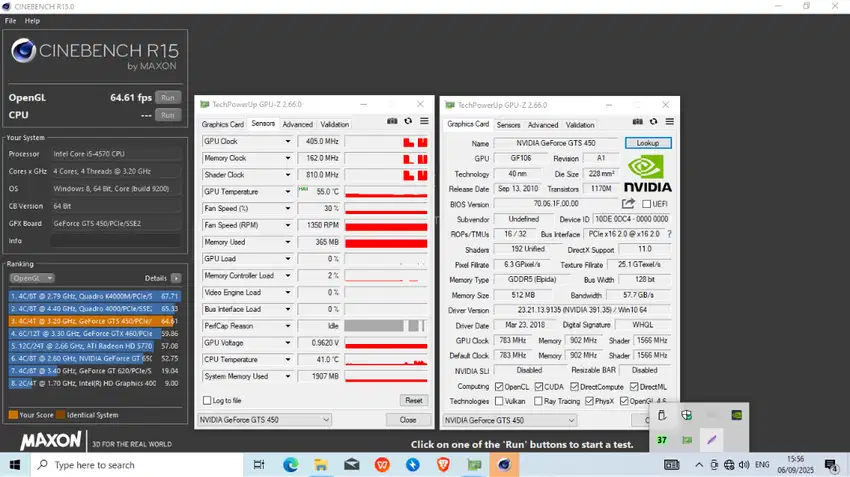The image size is (850, 477).
Task: Launch Brave browser from taskbar
Action: 443,465
